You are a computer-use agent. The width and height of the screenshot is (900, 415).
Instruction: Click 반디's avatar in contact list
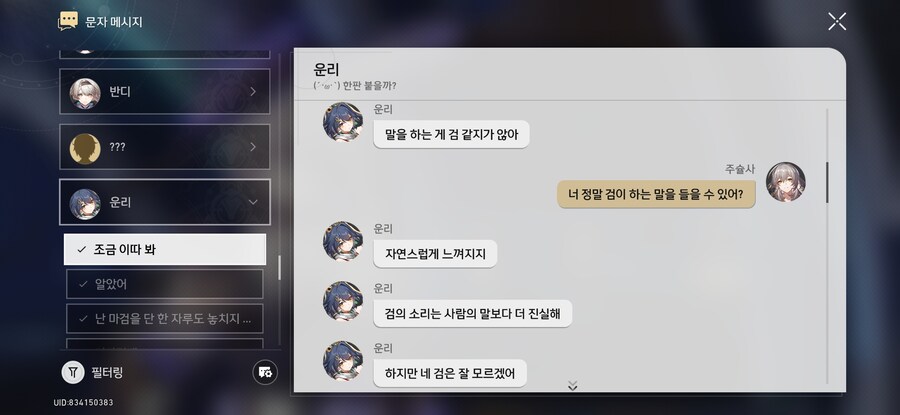[x=85, y=92]
